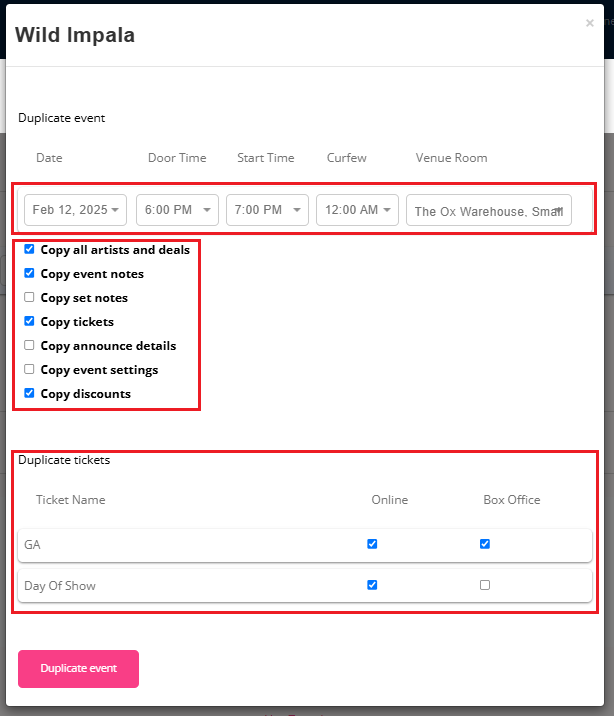
Task: Open the 12:00 AM Curfew dropdown
Action: pyautogui.click(x=357, y=210)
